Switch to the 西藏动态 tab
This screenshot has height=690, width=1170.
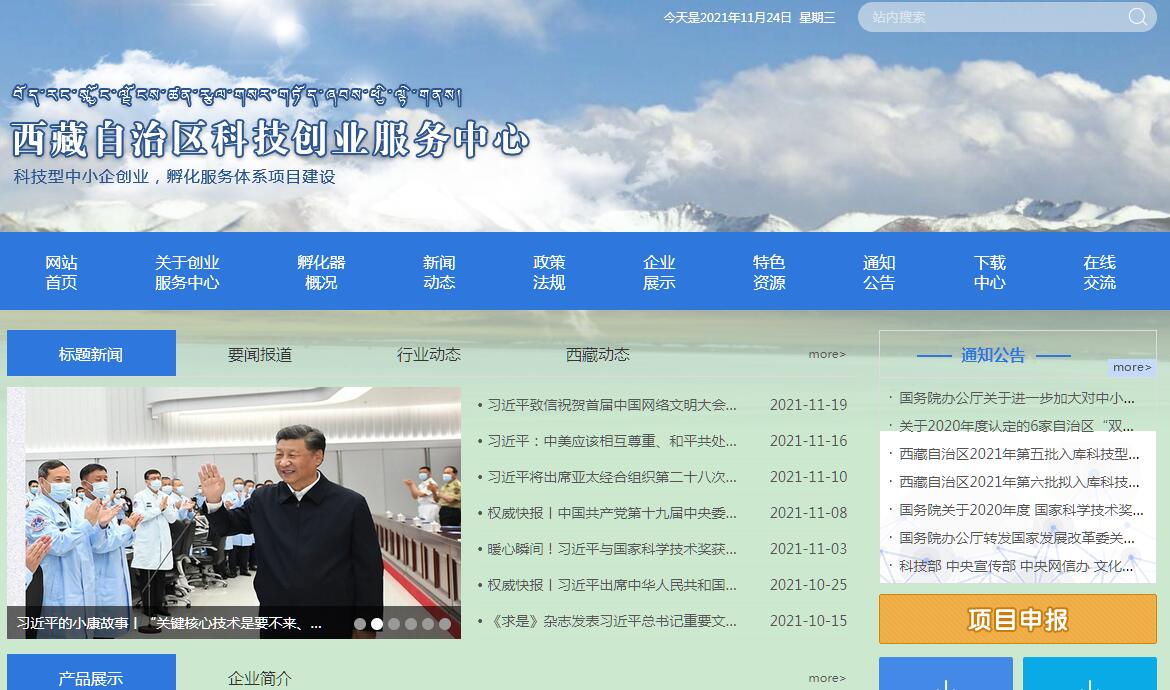(x=598, y=354)
